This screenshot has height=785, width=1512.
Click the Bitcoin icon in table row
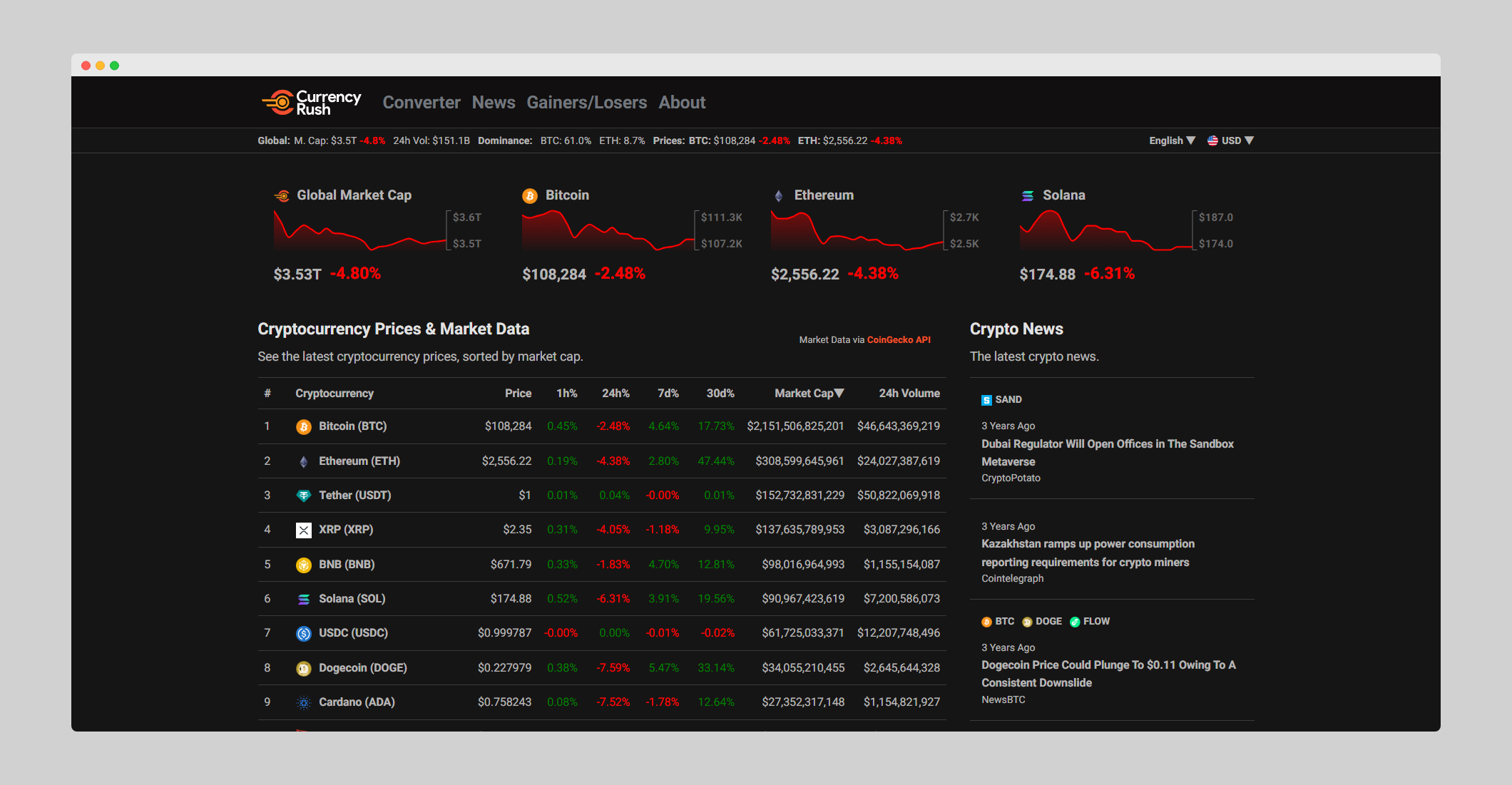click(x=304, y=426)
